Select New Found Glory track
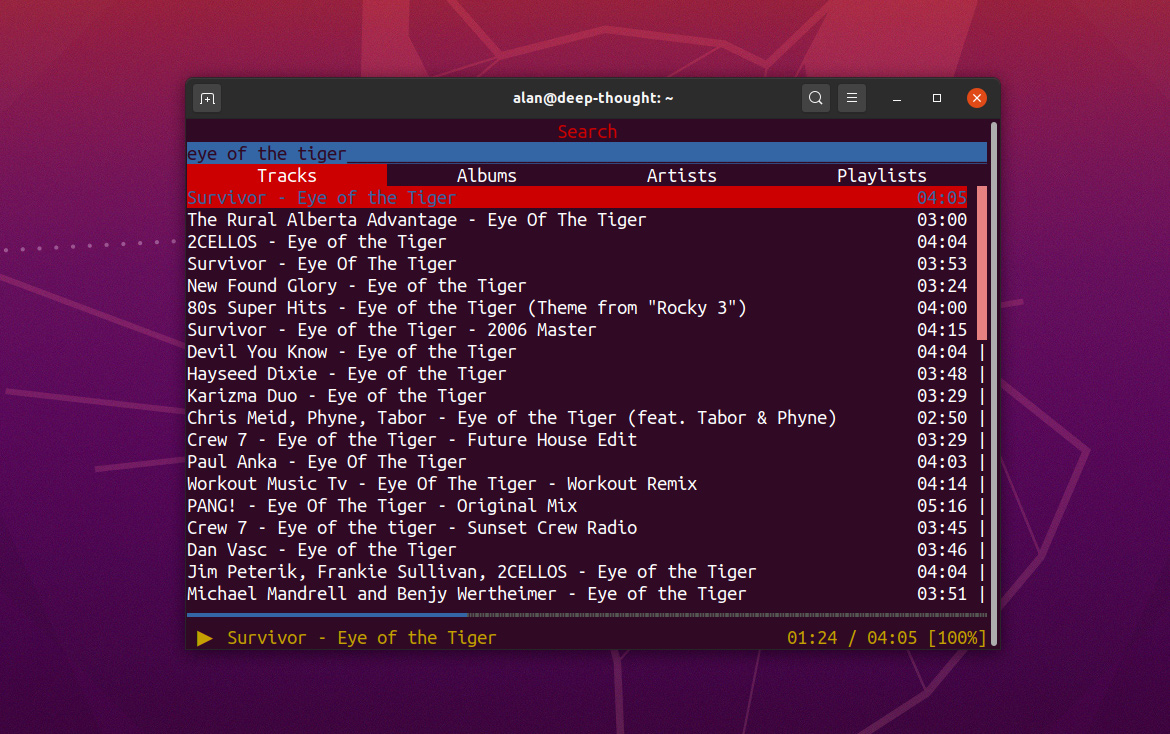Viewport: 1170px width, 734px height. (x=577, y=286)
